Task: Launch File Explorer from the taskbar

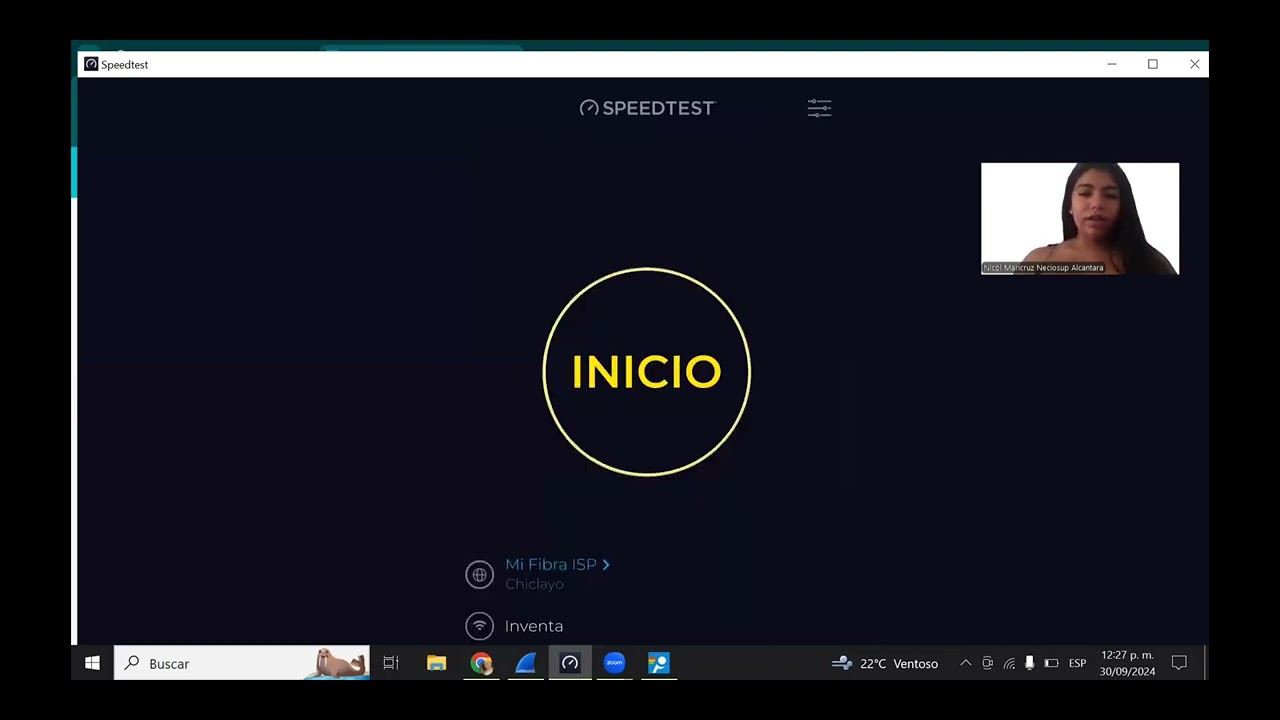Action: (436, 663)
